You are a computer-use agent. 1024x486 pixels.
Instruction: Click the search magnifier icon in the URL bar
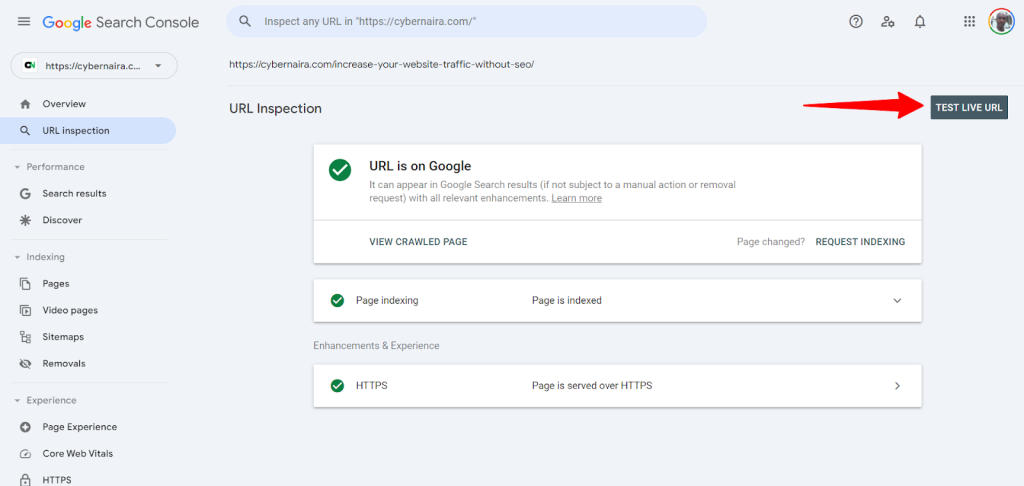click(245, 21)
